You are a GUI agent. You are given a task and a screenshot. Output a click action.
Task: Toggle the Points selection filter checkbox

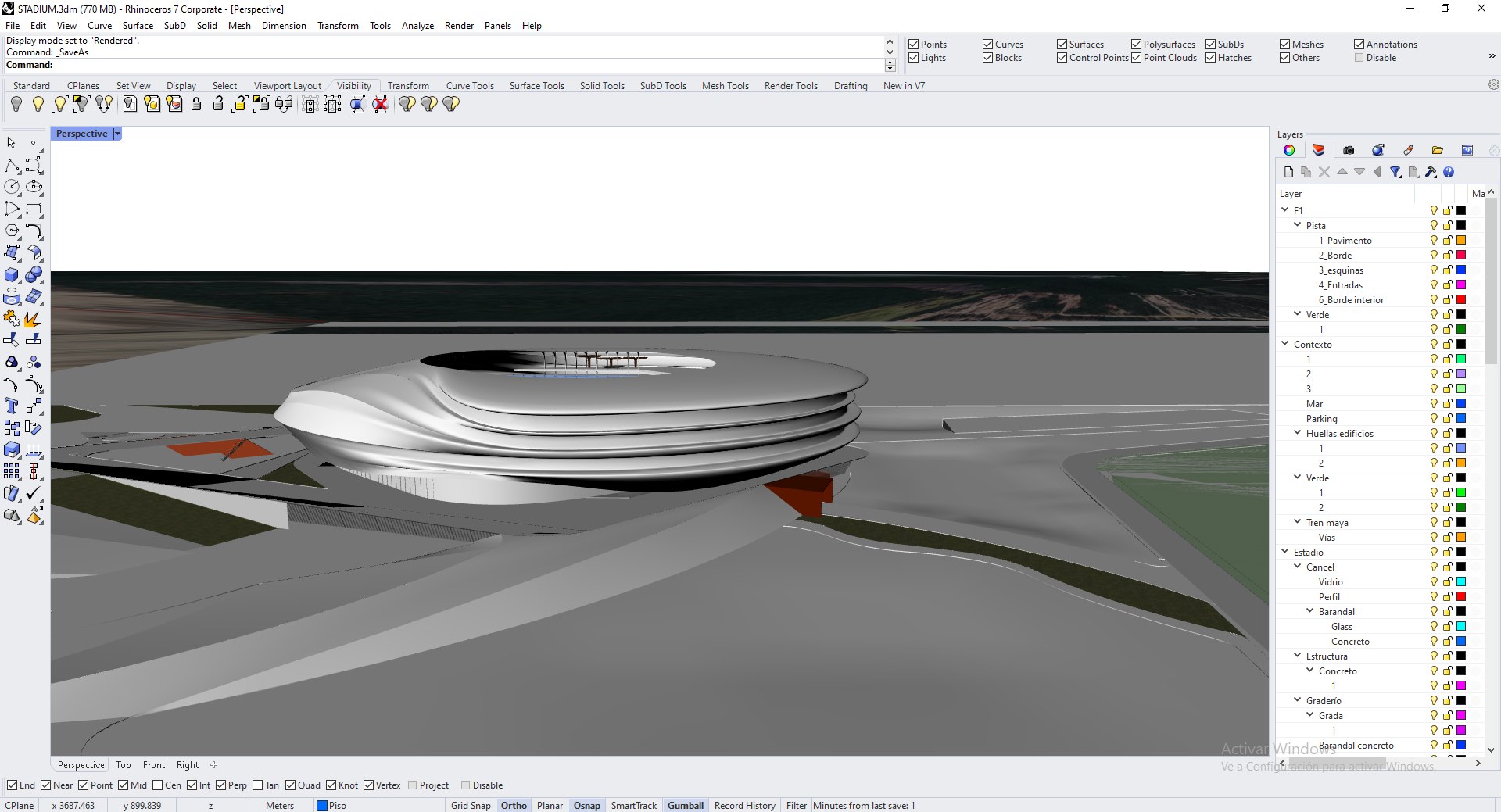[x=913, y=45]
